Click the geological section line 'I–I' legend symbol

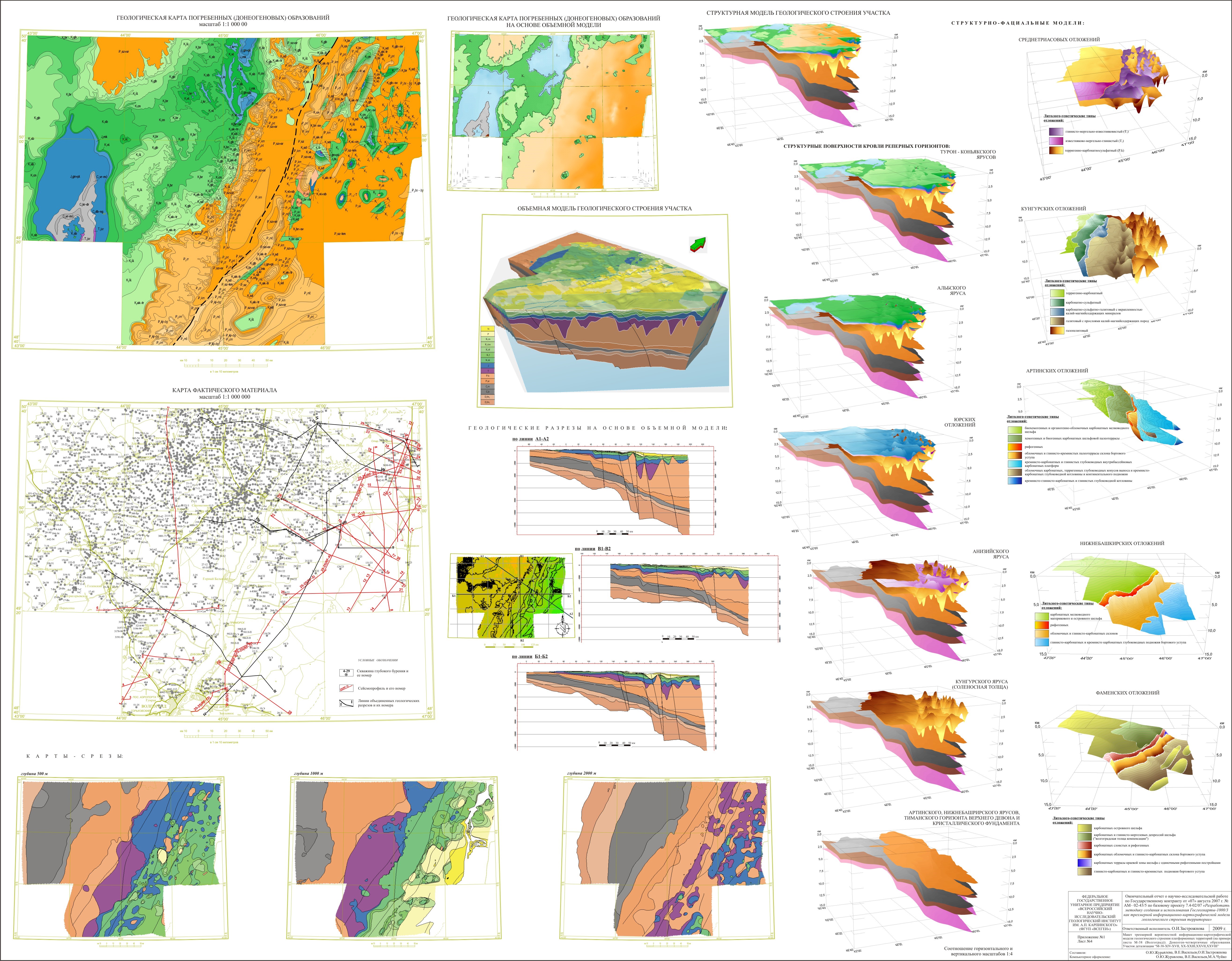coord(346,703)
